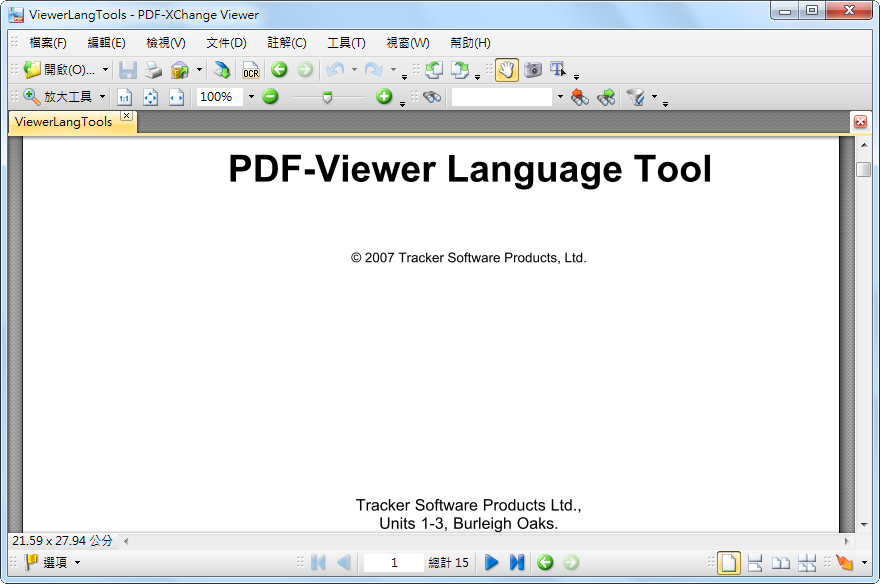This screenshot has height=584, width=880.
Task: Open the 檔案(F) menu
Action: coord(46,43)
